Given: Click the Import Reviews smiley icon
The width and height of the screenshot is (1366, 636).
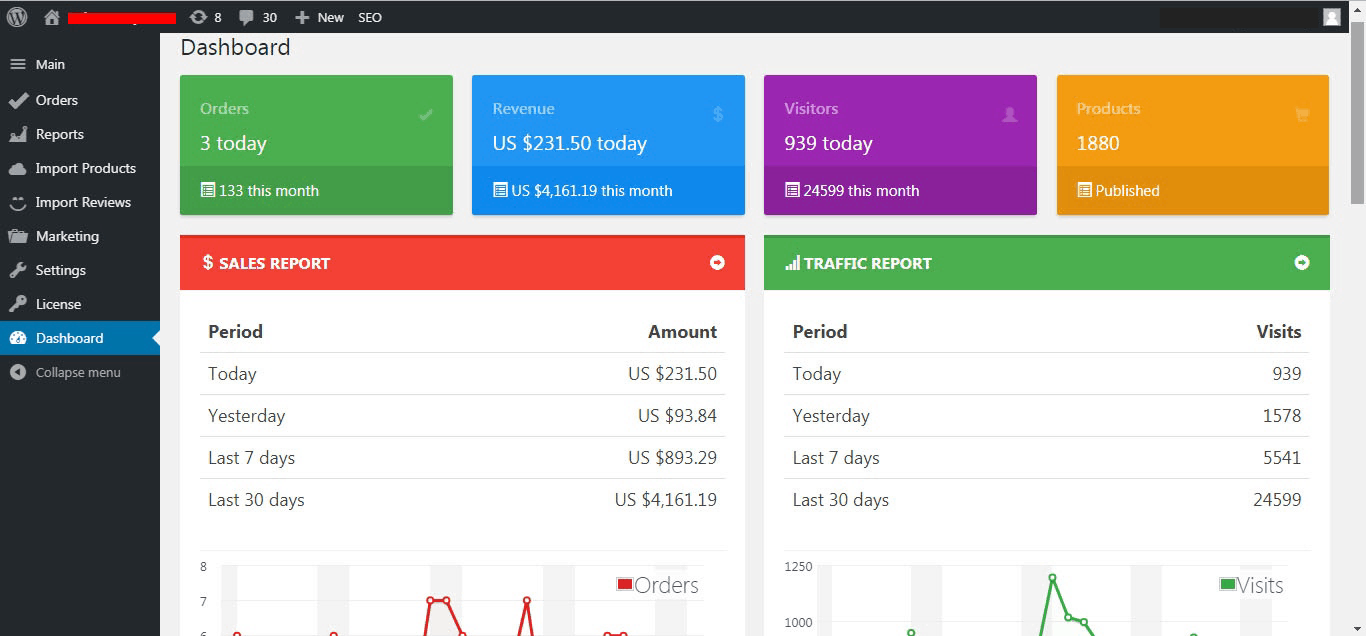Looking at the screenshot, I should pos(17,202).
